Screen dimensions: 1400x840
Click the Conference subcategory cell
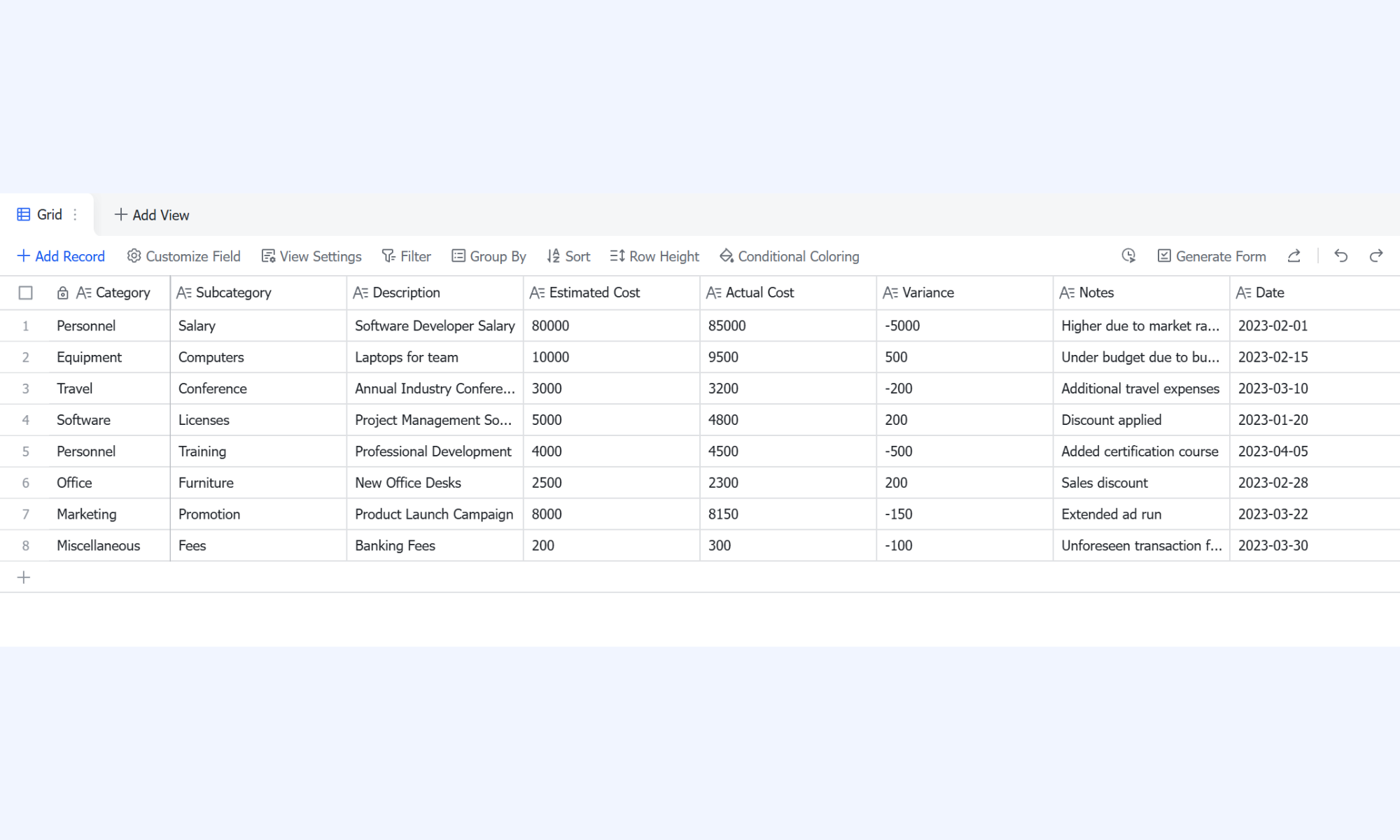(258, 388)
